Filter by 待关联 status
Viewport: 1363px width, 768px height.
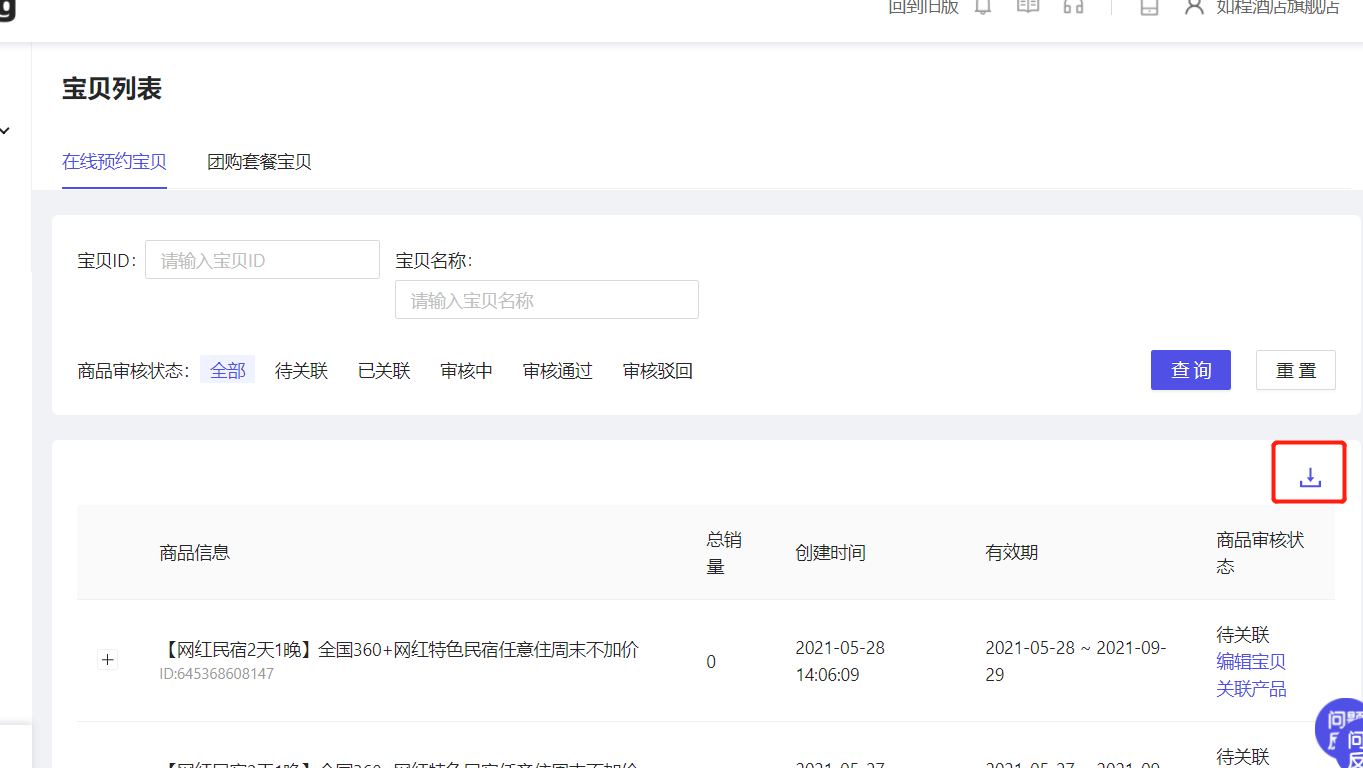(x=301, y=371)
